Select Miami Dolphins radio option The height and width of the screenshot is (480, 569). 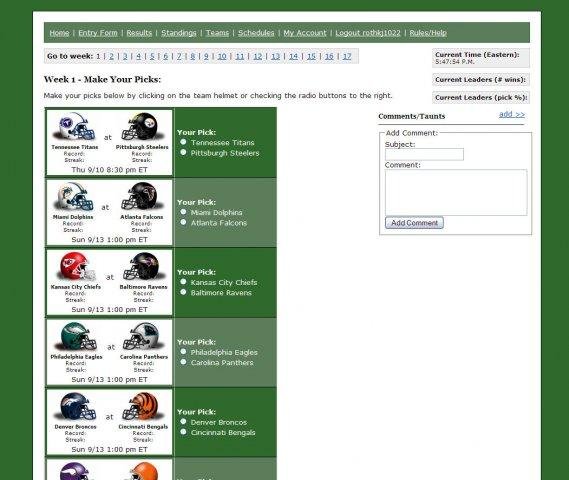pyautogui.click(x=183, y=212)
